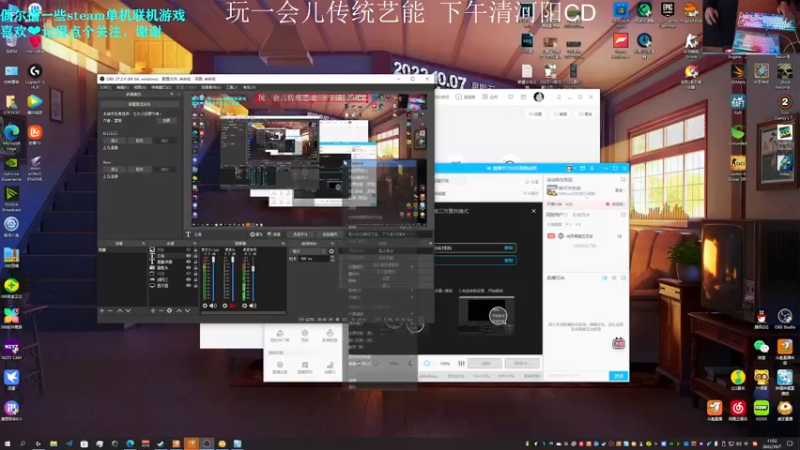
Task: Pop out the audio mixer dock panel icon
Action: 283,243
